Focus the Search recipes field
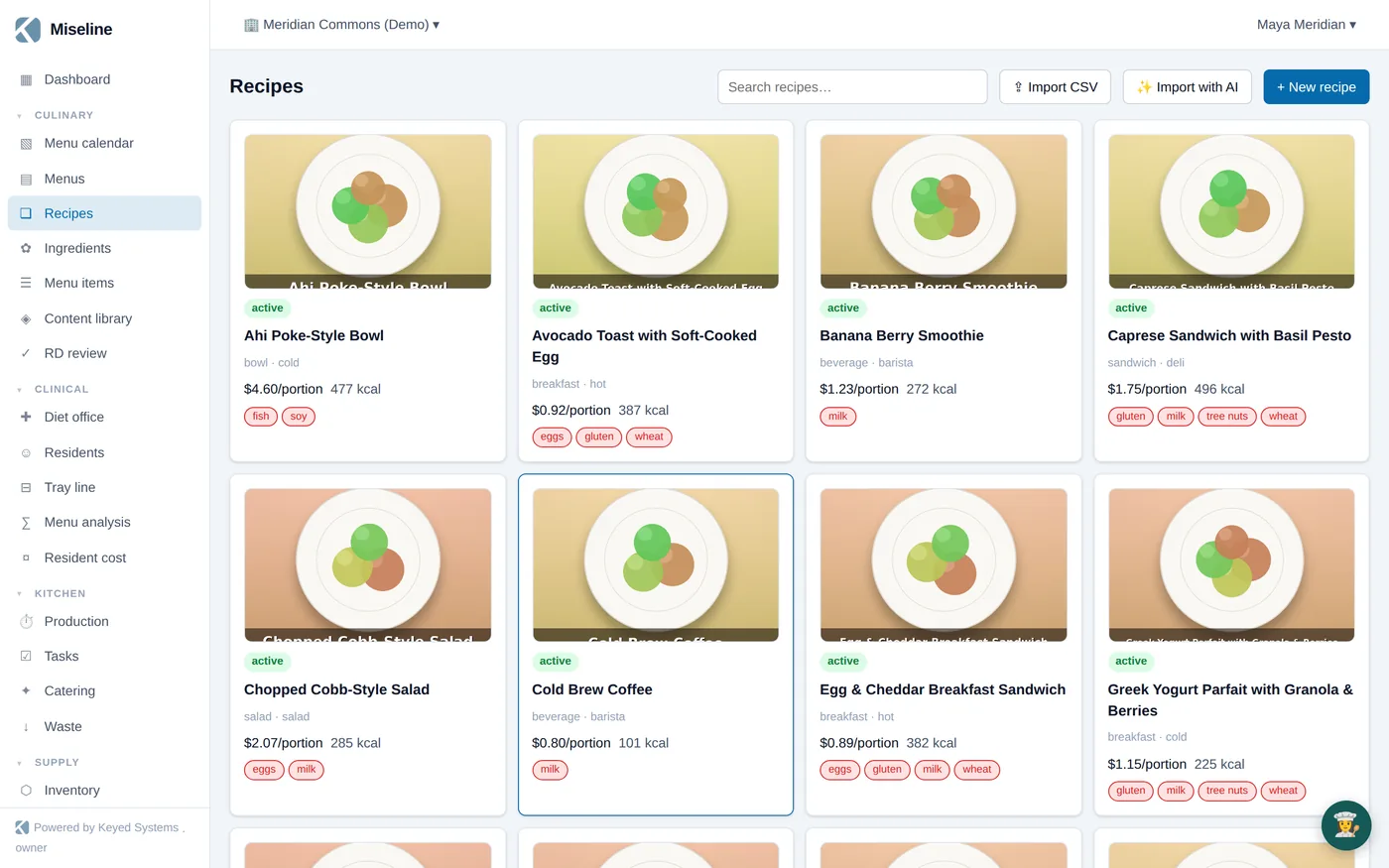 point(852,87)
